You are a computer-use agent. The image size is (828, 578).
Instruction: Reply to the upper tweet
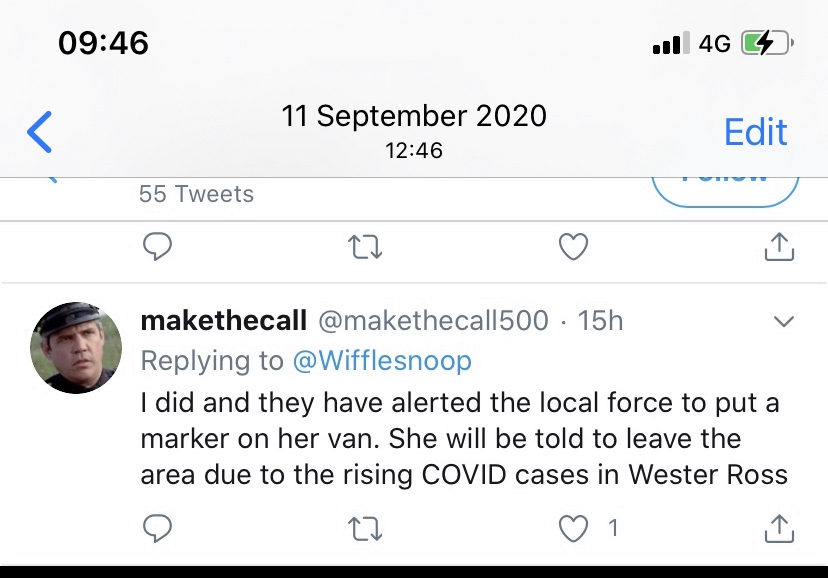157,247
